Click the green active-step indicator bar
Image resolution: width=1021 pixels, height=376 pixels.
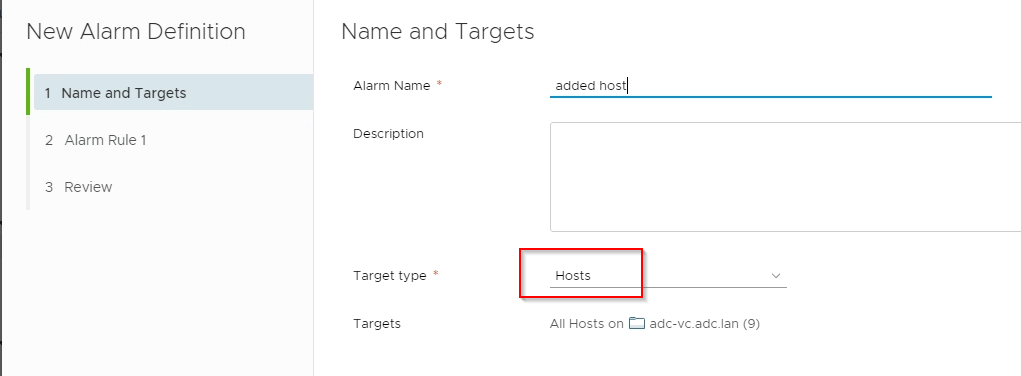(28, 91)
